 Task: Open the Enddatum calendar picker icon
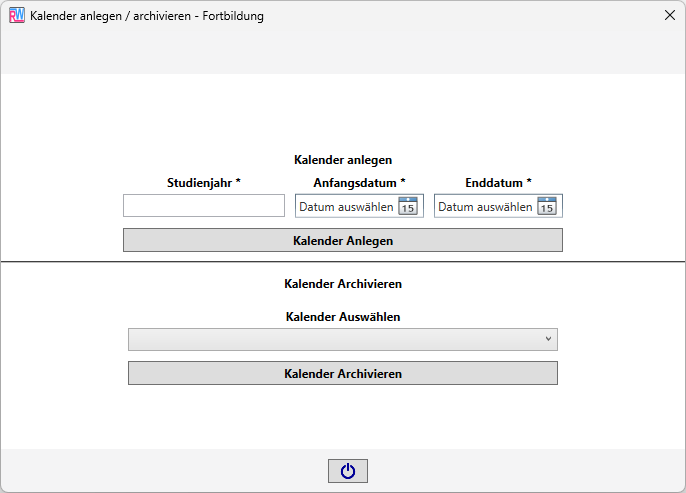point(547,206)
